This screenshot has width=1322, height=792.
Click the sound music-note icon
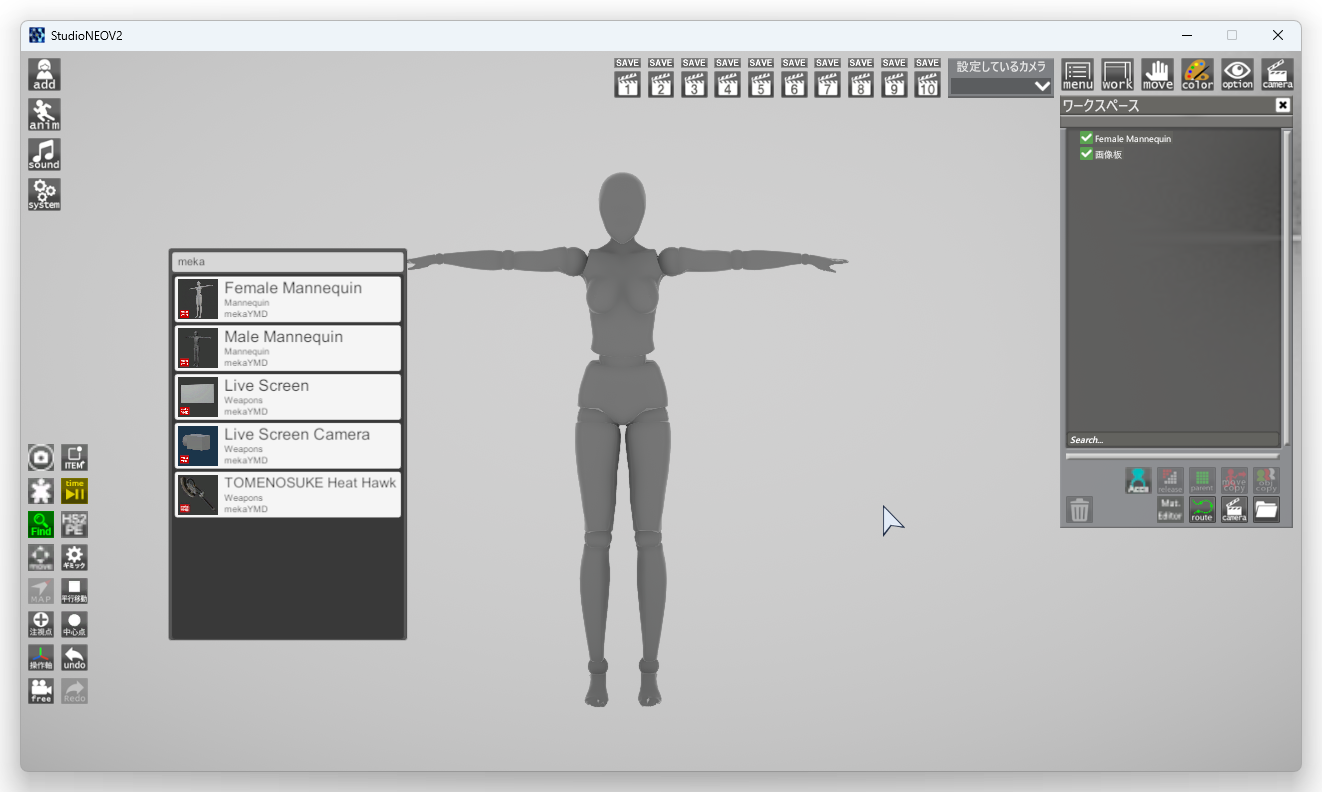pos(44,155)
